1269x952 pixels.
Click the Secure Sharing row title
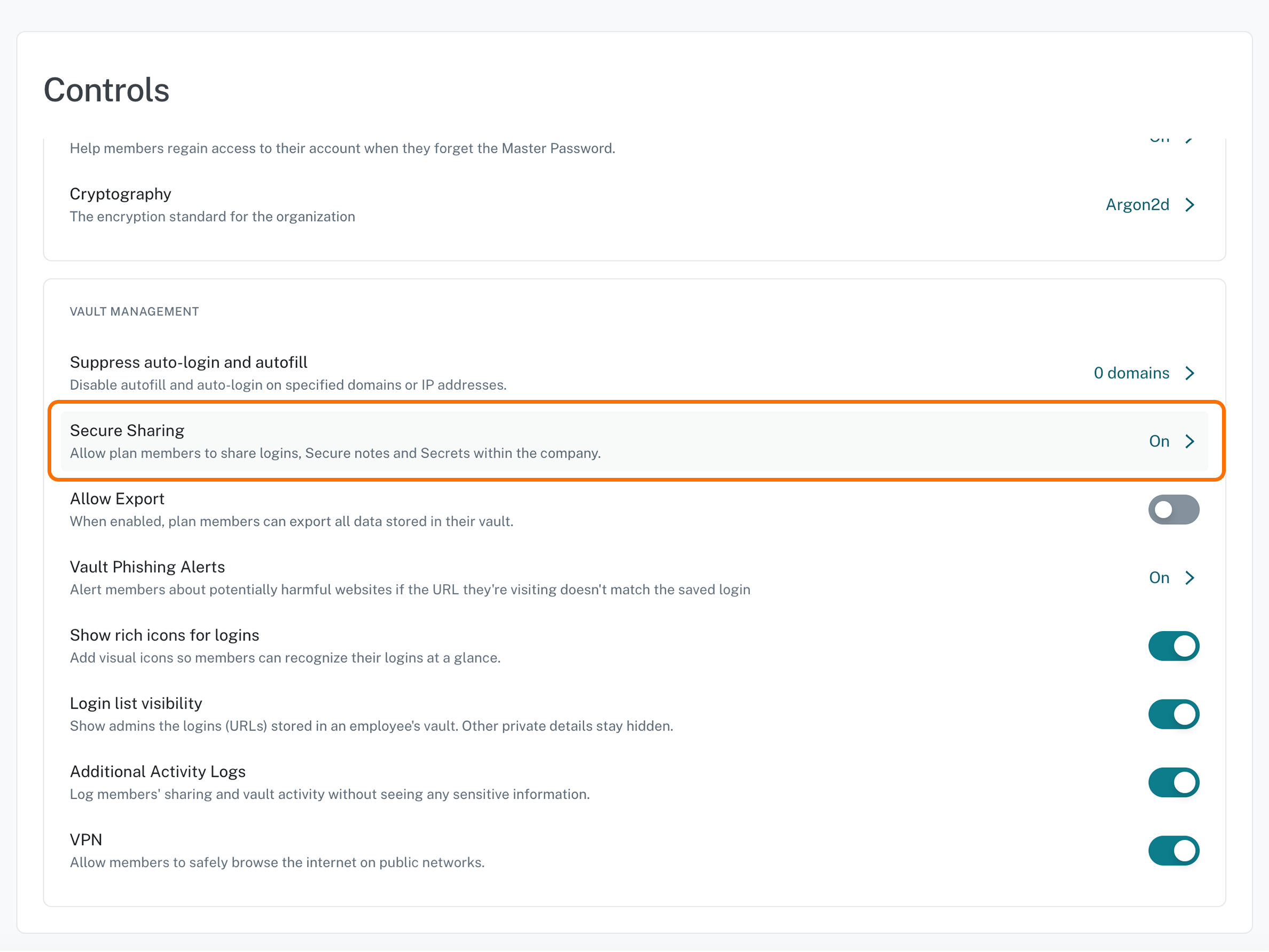(127, 431)
